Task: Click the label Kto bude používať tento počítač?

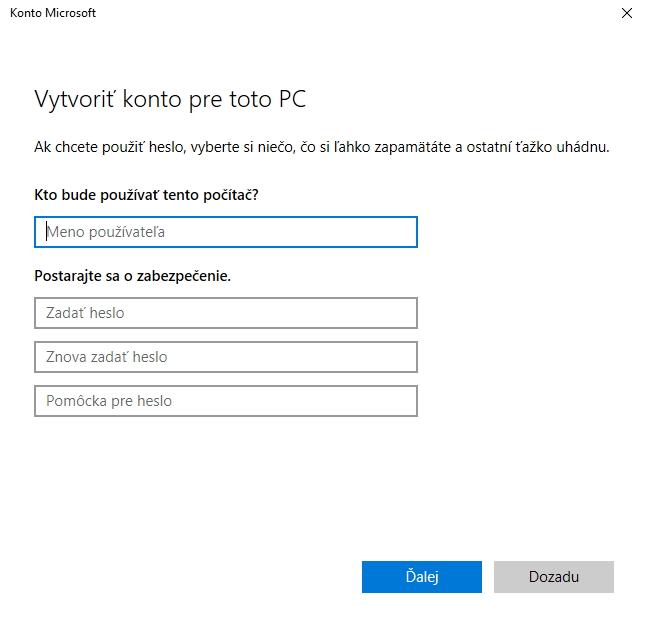Action: [x=146, y=194]
